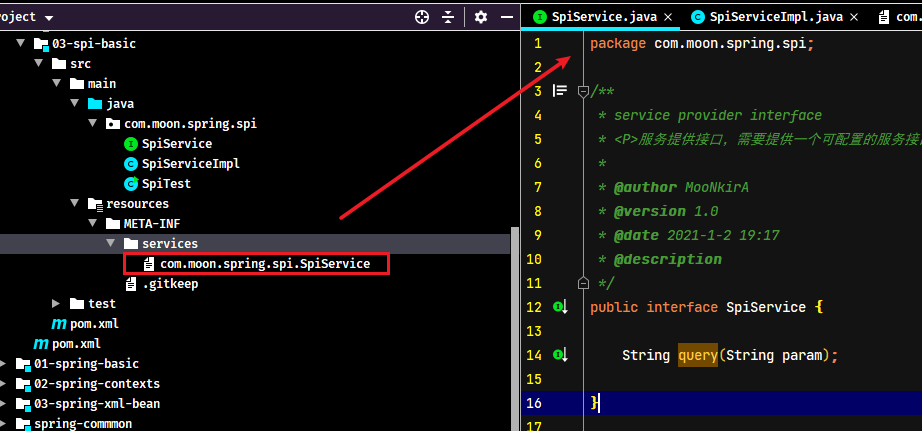The image size is (922, 431).
Task: Toggle the Javadoc fold marker on line 3
Action: [583, 91]
